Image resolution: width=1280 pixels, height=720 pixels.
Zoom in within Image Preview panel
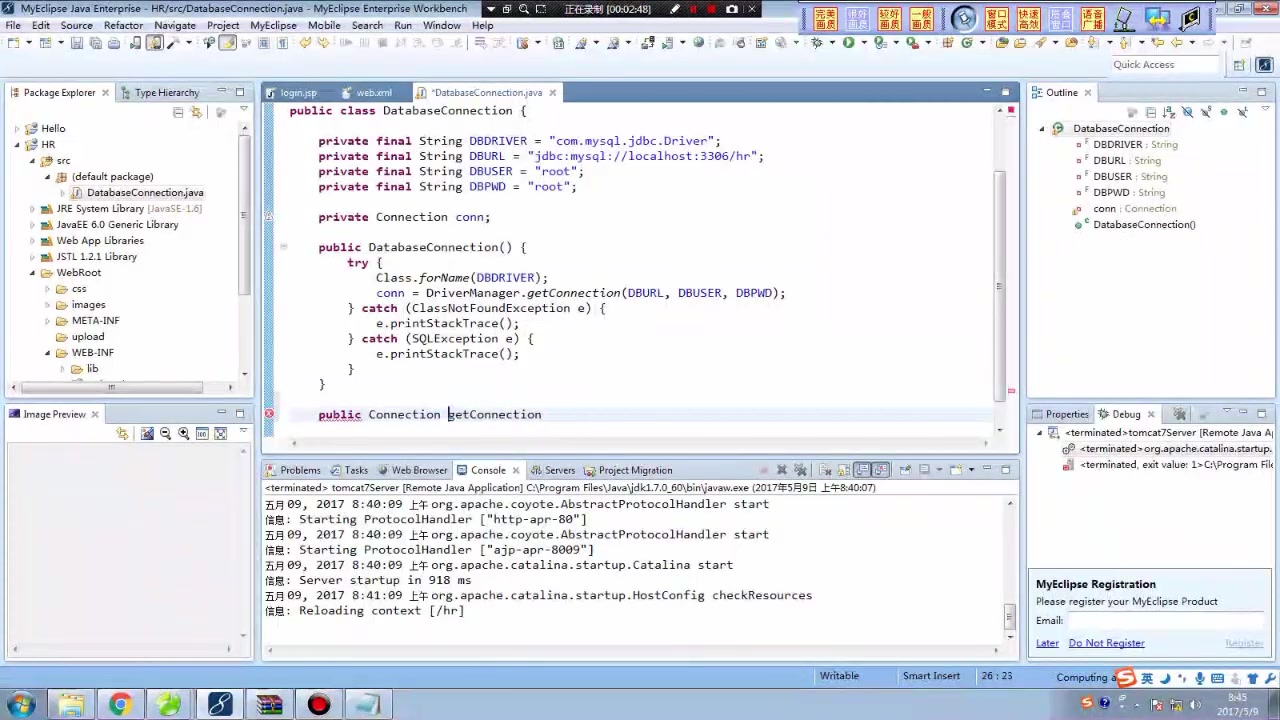click(x=183, y=433)
